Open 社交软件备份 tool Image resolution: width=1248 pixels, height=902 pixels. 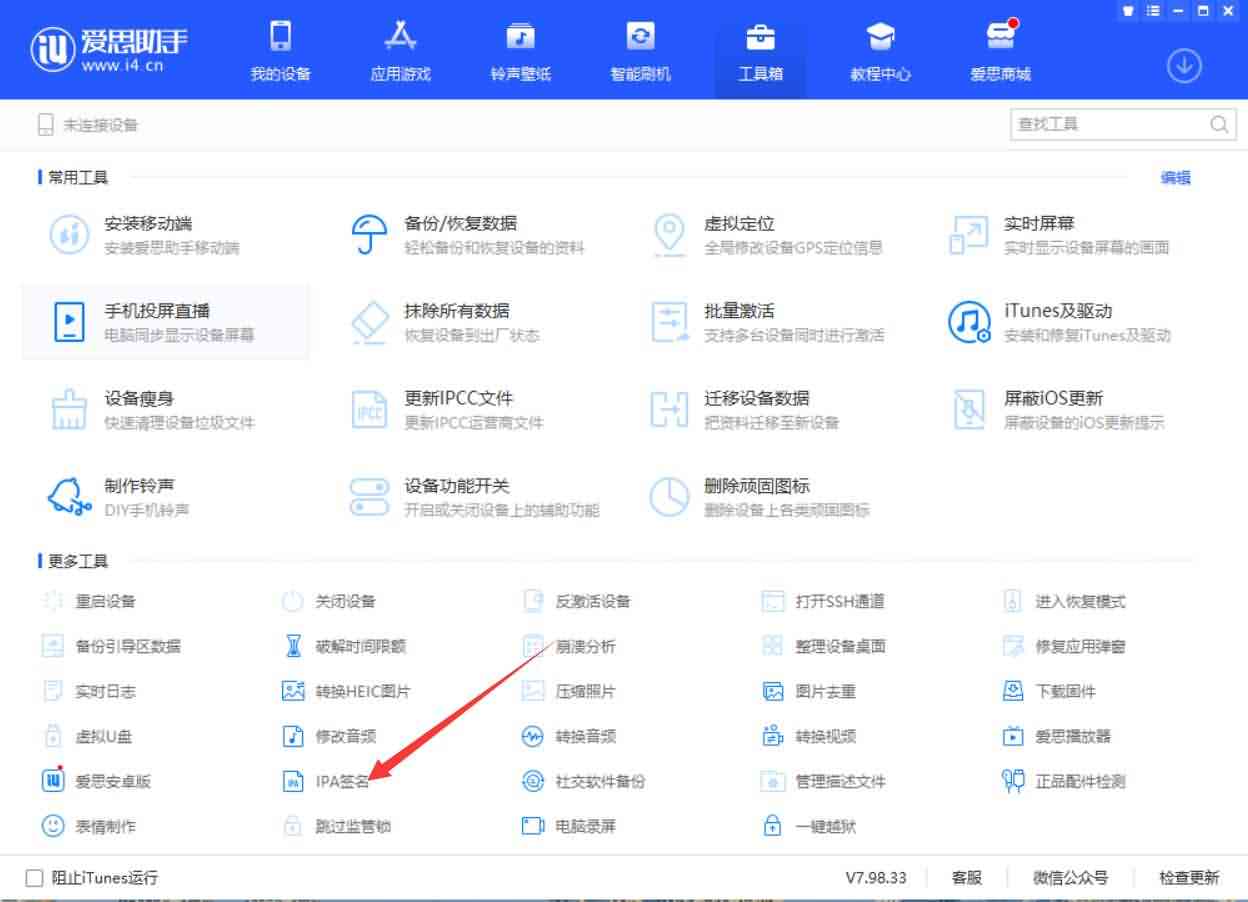[x=584, y=781]
